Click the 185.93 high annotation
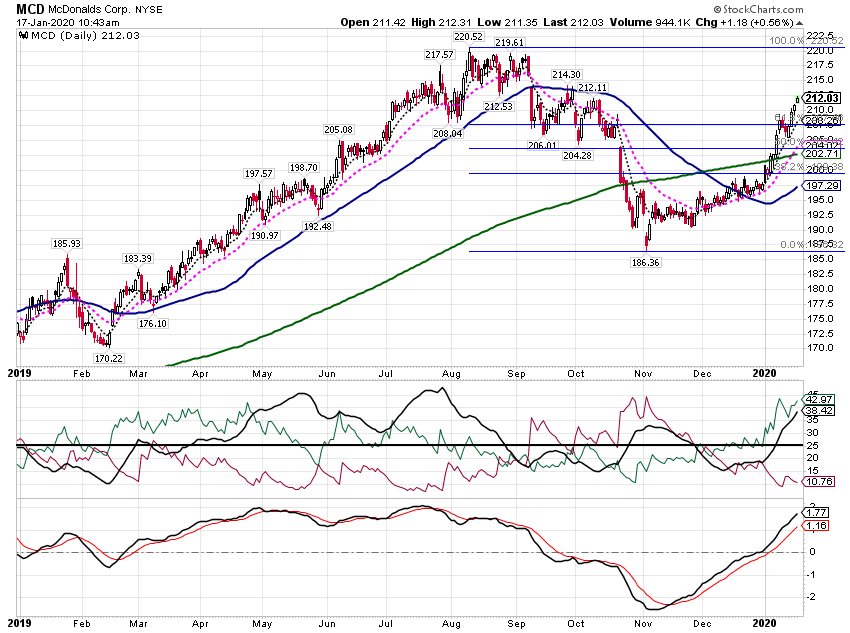 [67, 244]
